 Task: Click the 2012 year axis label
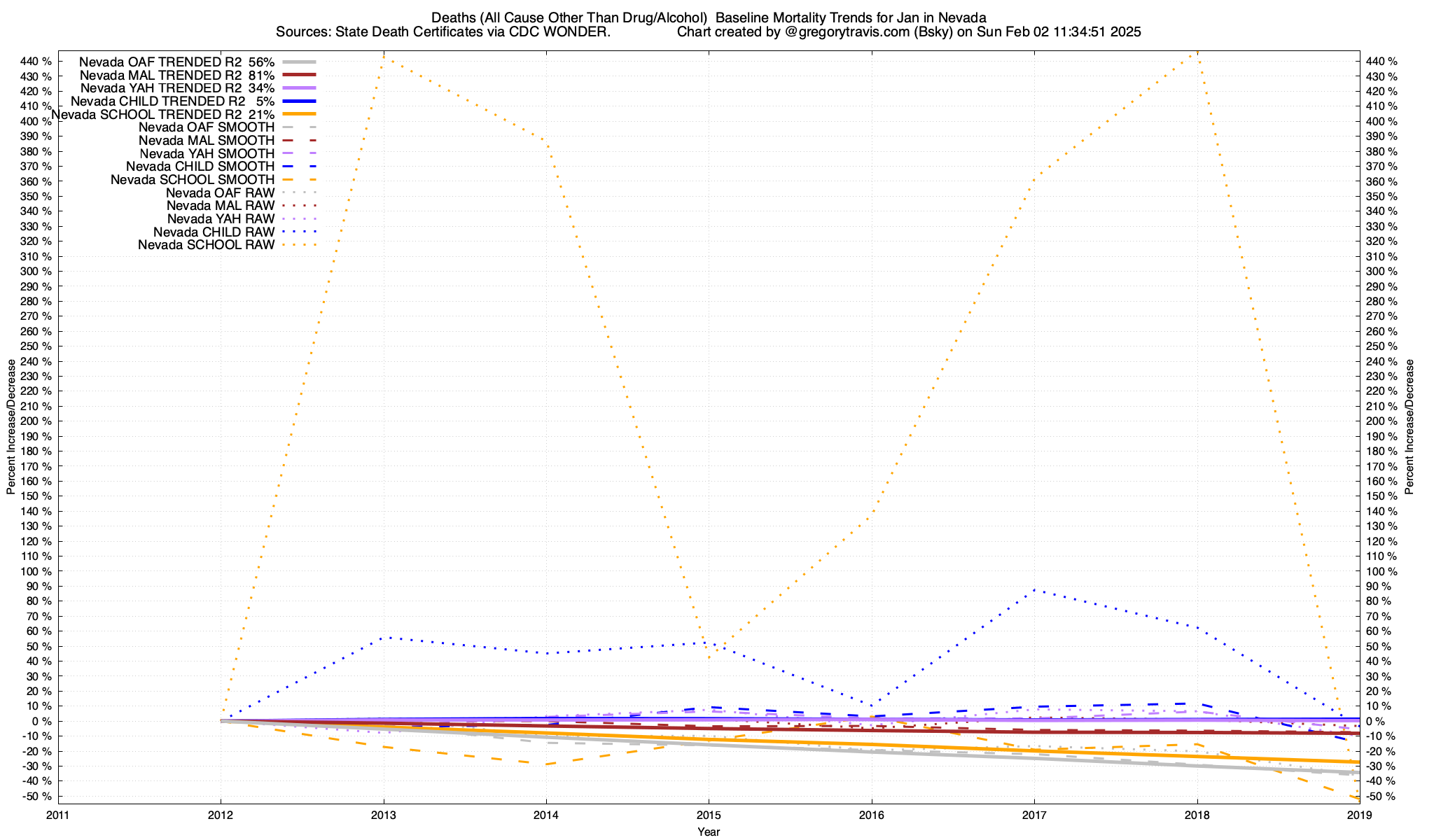tap(221, 815)
